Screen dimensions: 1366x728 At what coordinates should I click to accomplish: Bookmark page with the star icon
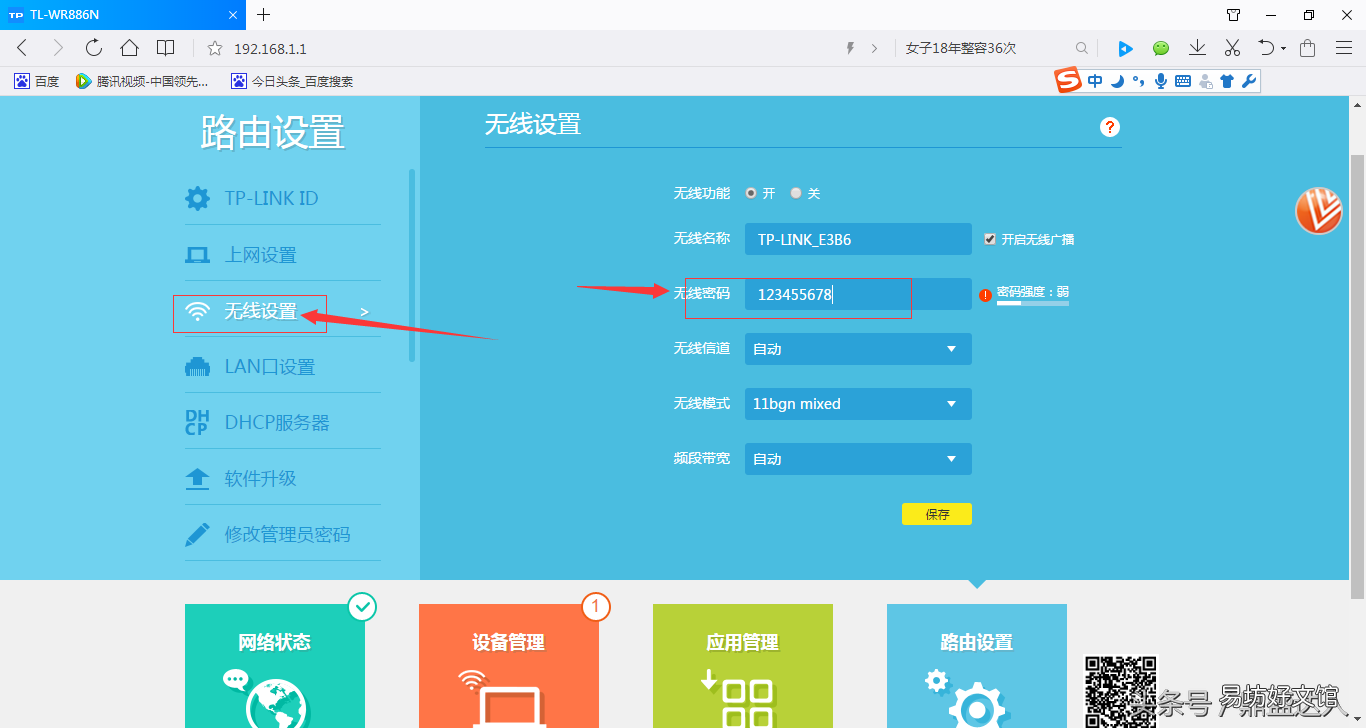pos(214,48)
